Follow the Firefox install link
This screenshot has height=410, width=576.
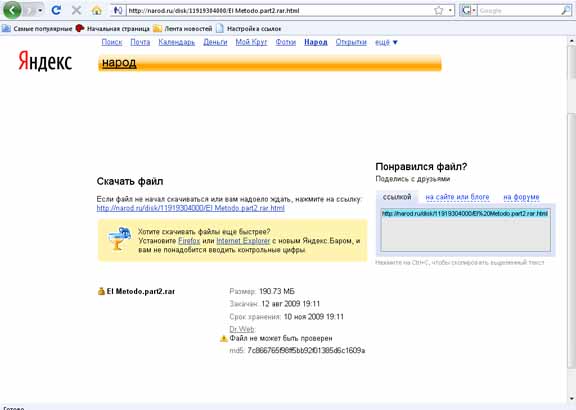point(189,241)
